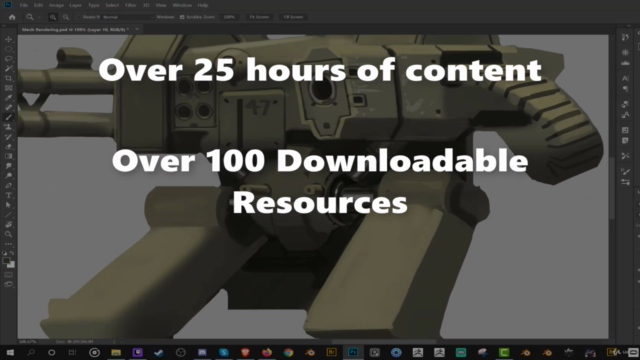
Task: Open the Type menu
Action: pos(93,5)
